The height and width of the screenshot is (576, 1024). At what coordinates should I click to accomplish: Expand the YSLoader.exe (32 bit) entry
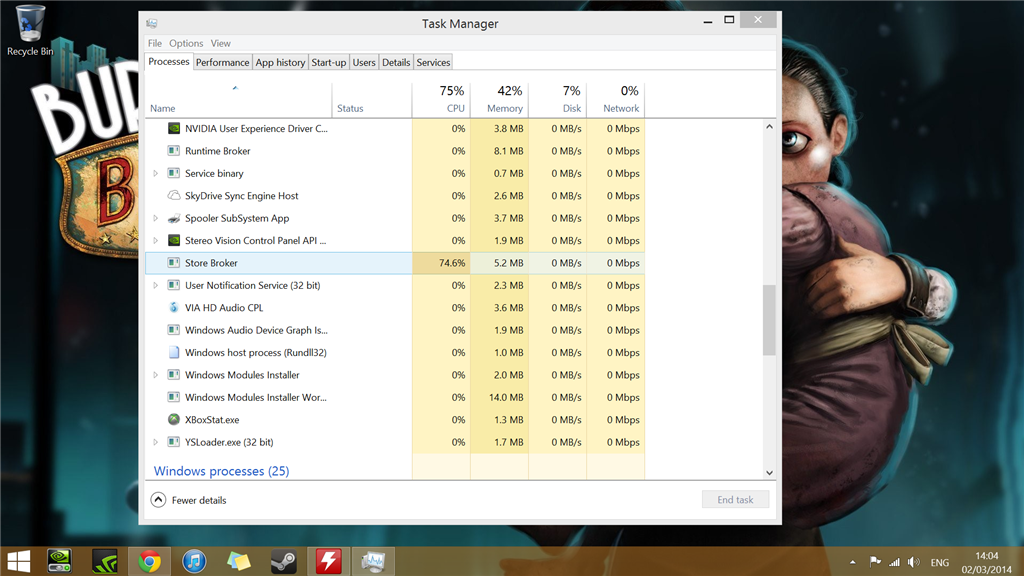pyautogui.click(x=155, y=442)
